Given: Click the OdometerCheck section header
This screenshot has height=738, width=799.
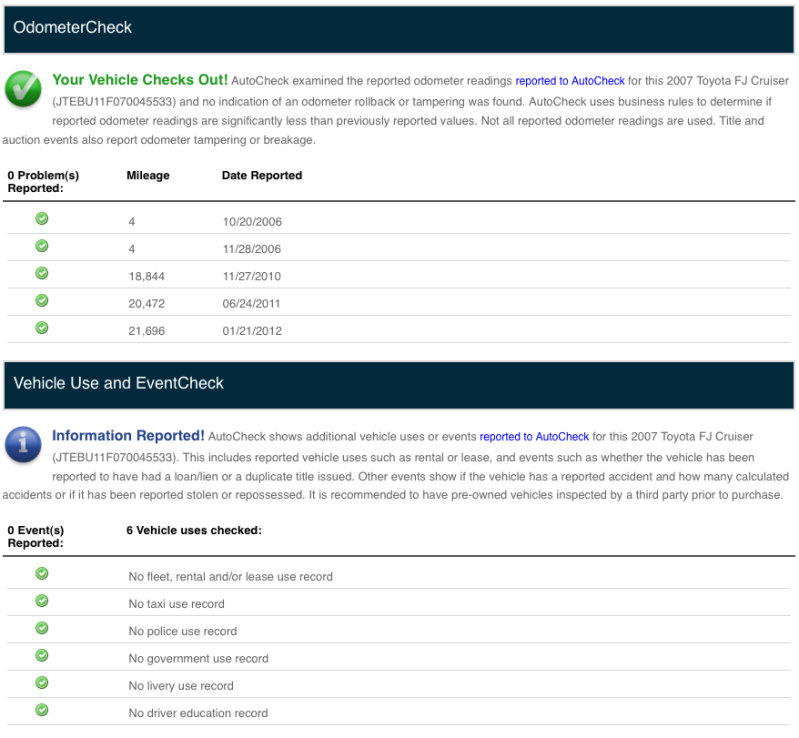Looking at the screenshot, I should pos(399,29).
